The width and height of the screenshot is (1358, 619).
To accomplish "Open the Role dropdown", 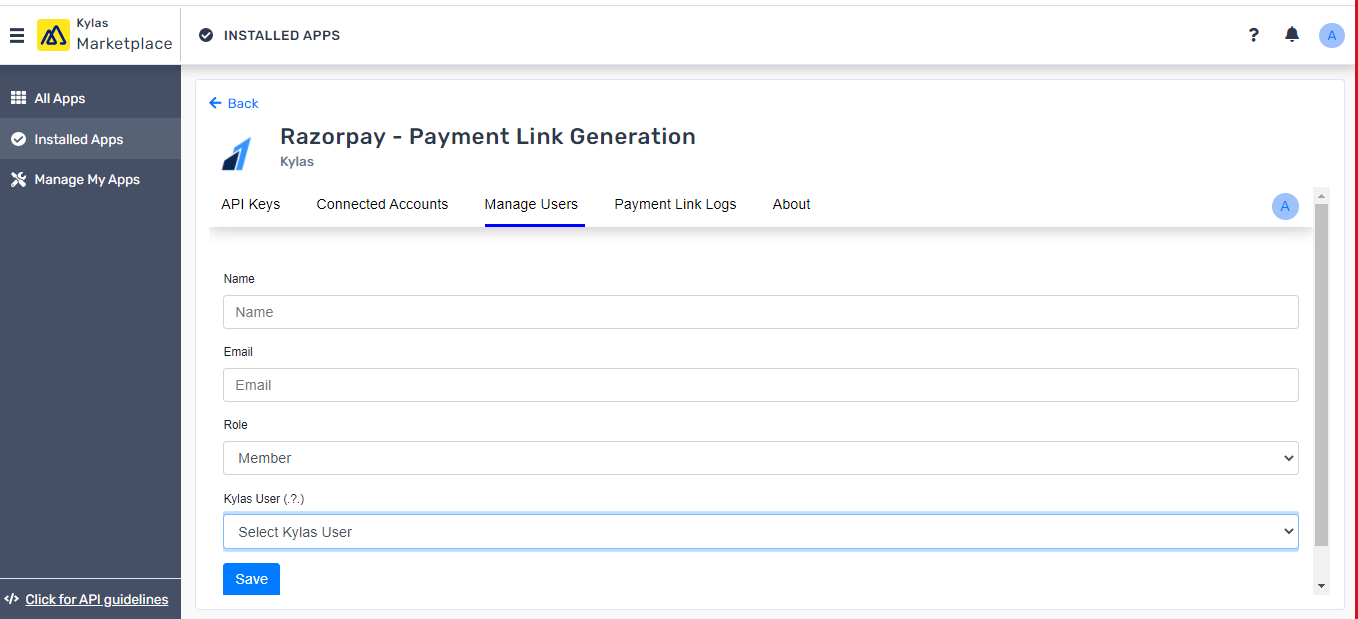I will 761,458.
